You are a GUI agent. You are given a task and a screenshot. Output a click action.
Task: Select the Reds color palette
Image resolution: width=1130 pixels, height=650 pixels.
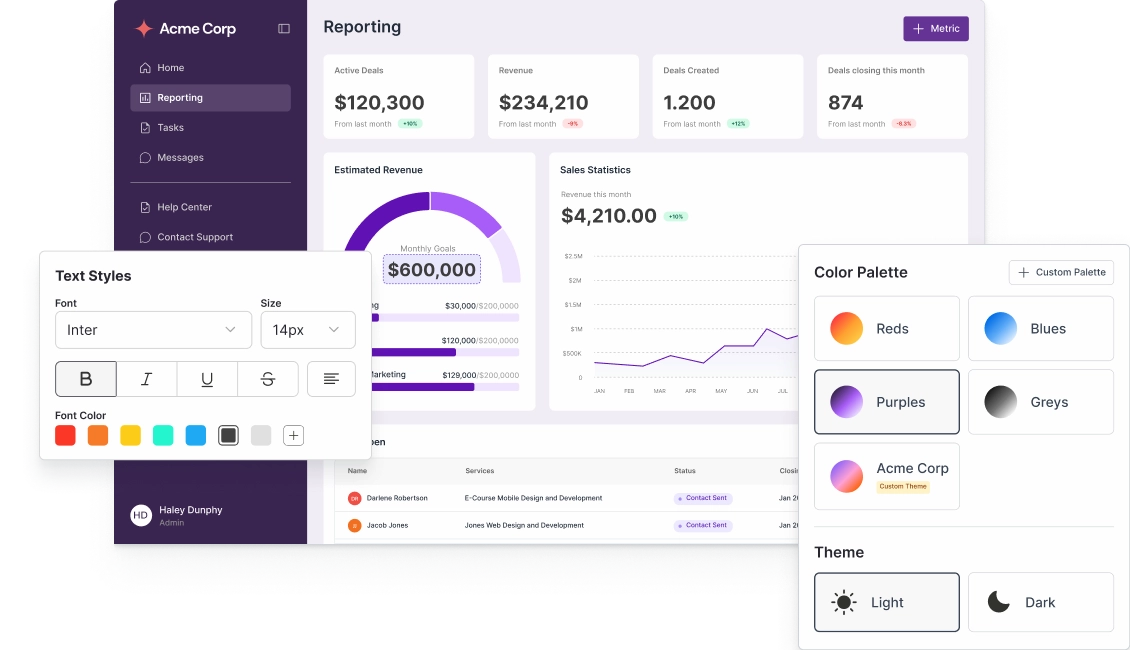point(887,329)
